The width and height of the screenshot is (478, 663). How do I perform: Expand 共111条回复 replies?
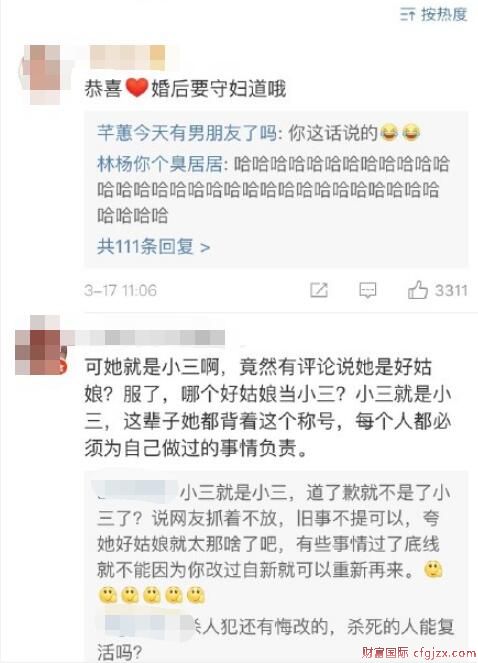pyautogui.click(x=154, y=247)
